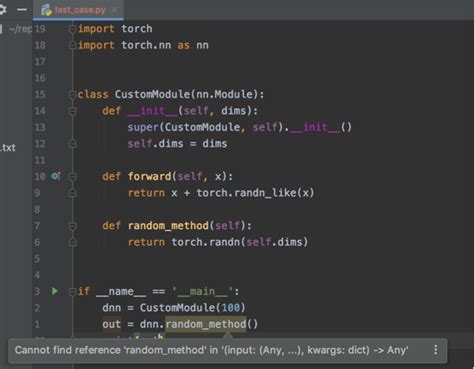474x369 pixels.
Task: Close the test_case.py tab
Action: point(115,10)
